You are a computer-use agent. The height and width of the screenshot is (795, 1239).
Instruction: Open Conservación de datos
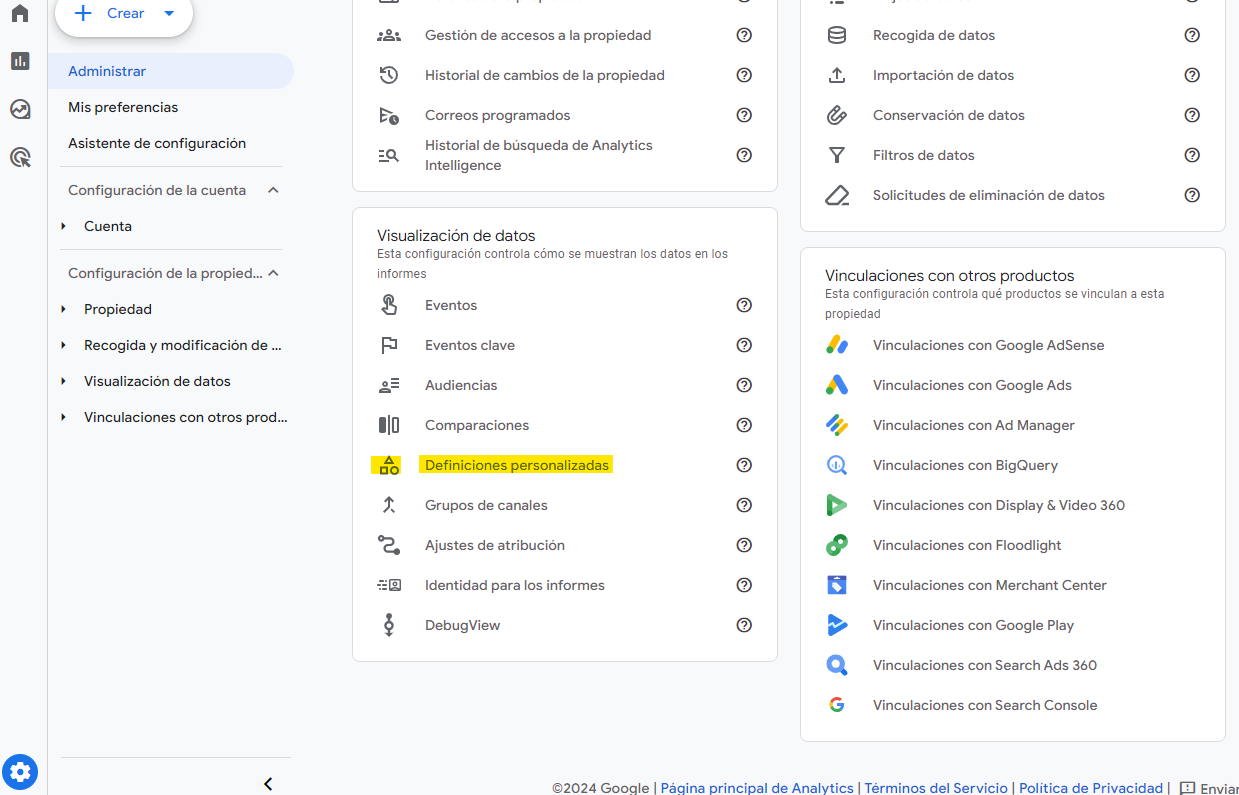pos(949,115)
